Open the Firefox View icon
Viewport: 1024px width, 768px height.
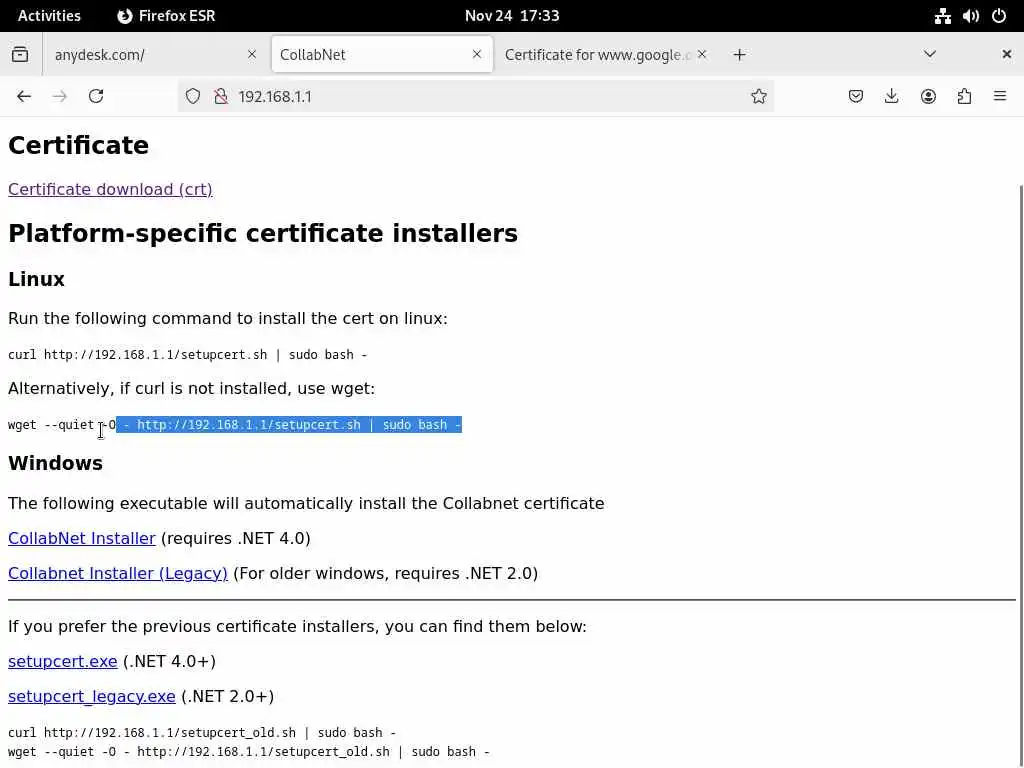20,54
